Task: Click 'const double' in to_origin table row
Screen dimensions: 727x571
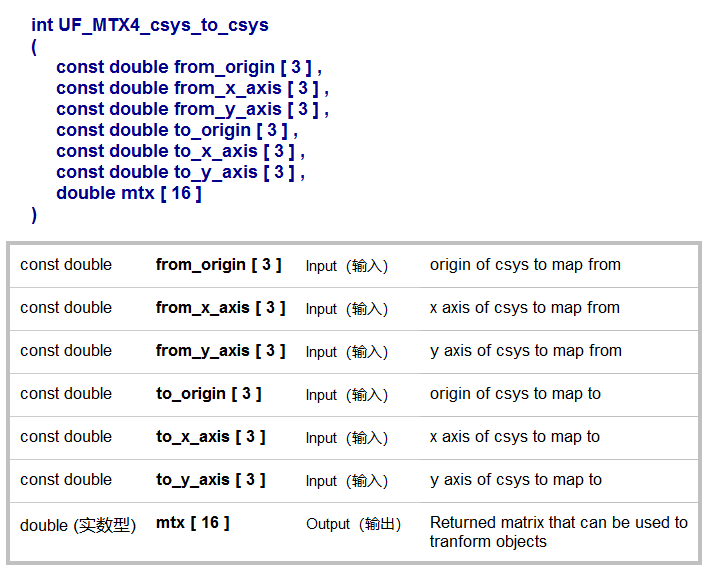Action: [x=66, y=394]
